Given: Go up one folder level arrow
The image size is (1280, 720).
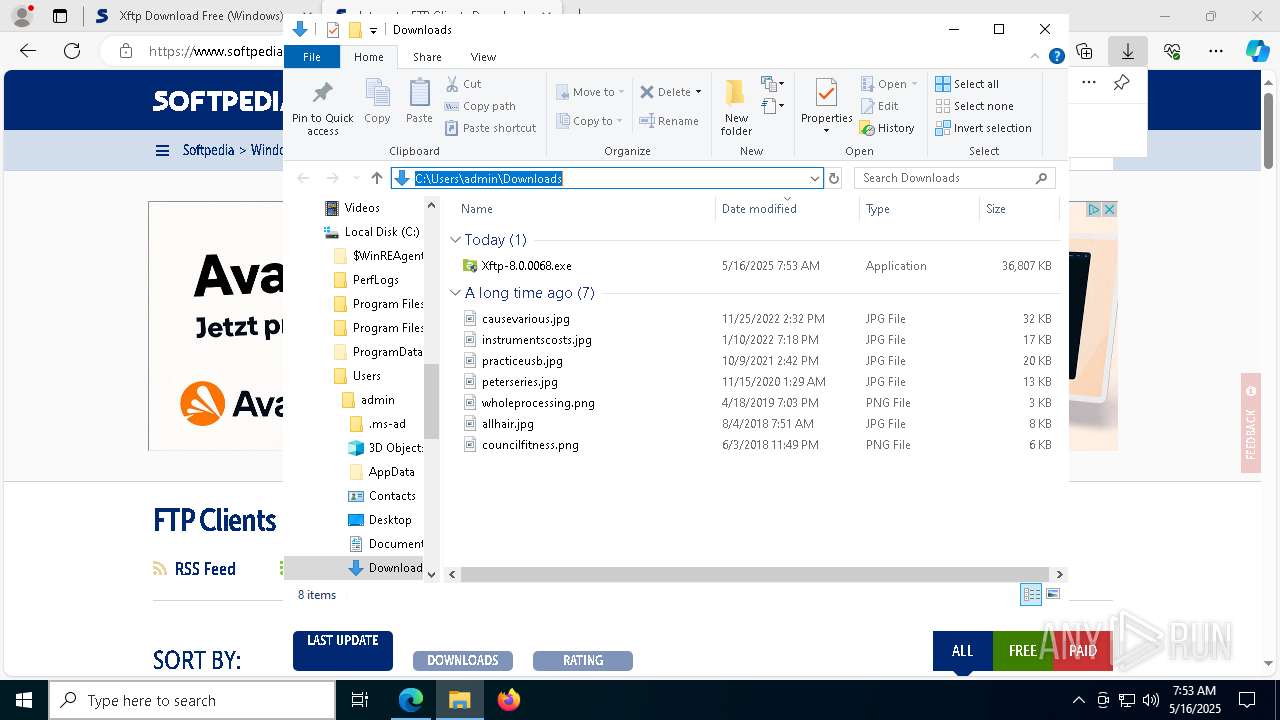Looking at the screenshot, I should (377, 178).
